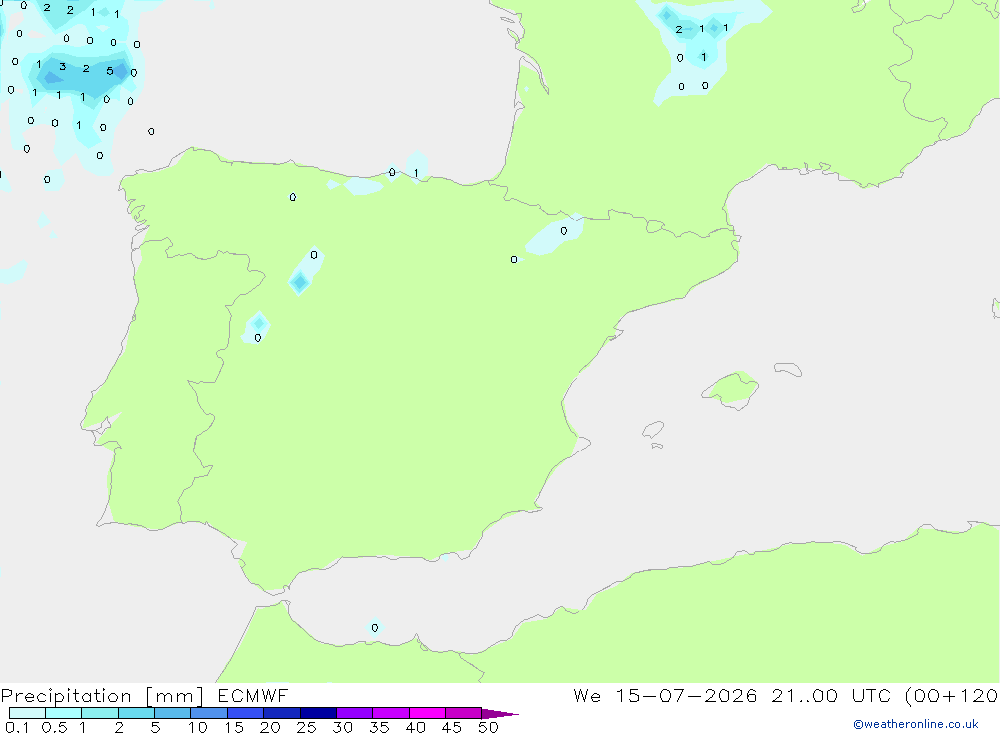Click the 'ECMWF' model label
The height and width of the screenshot is (733, 1000).
(253, 695)
